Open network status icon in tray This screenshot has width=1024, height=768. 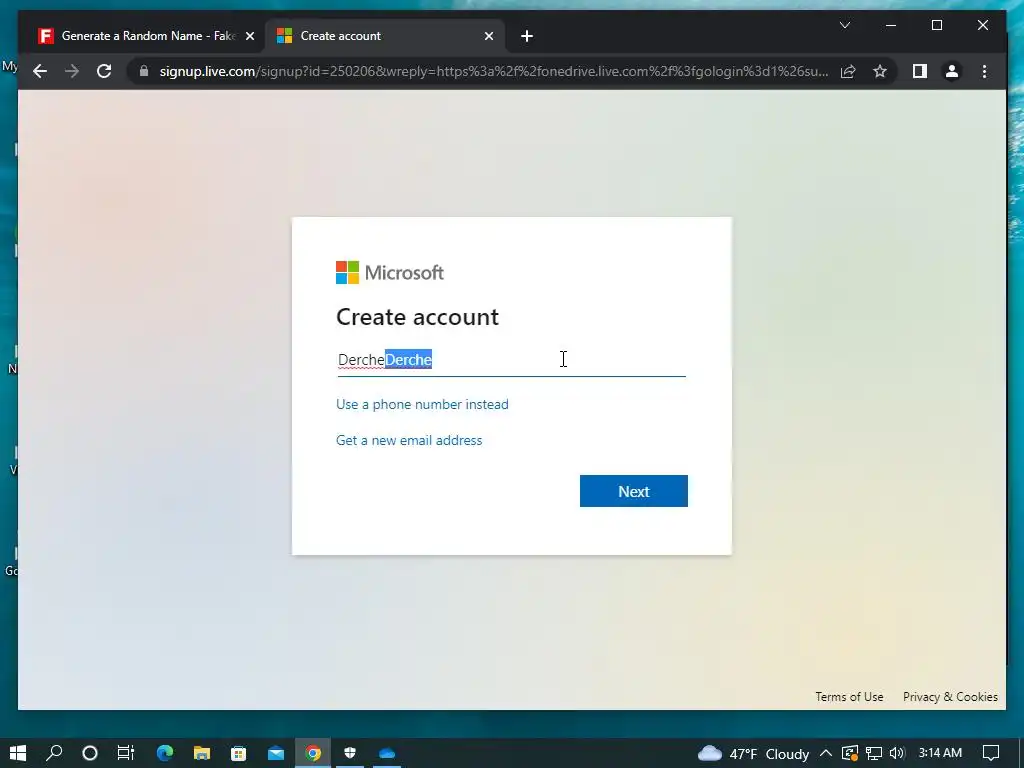tap(873, 753)
